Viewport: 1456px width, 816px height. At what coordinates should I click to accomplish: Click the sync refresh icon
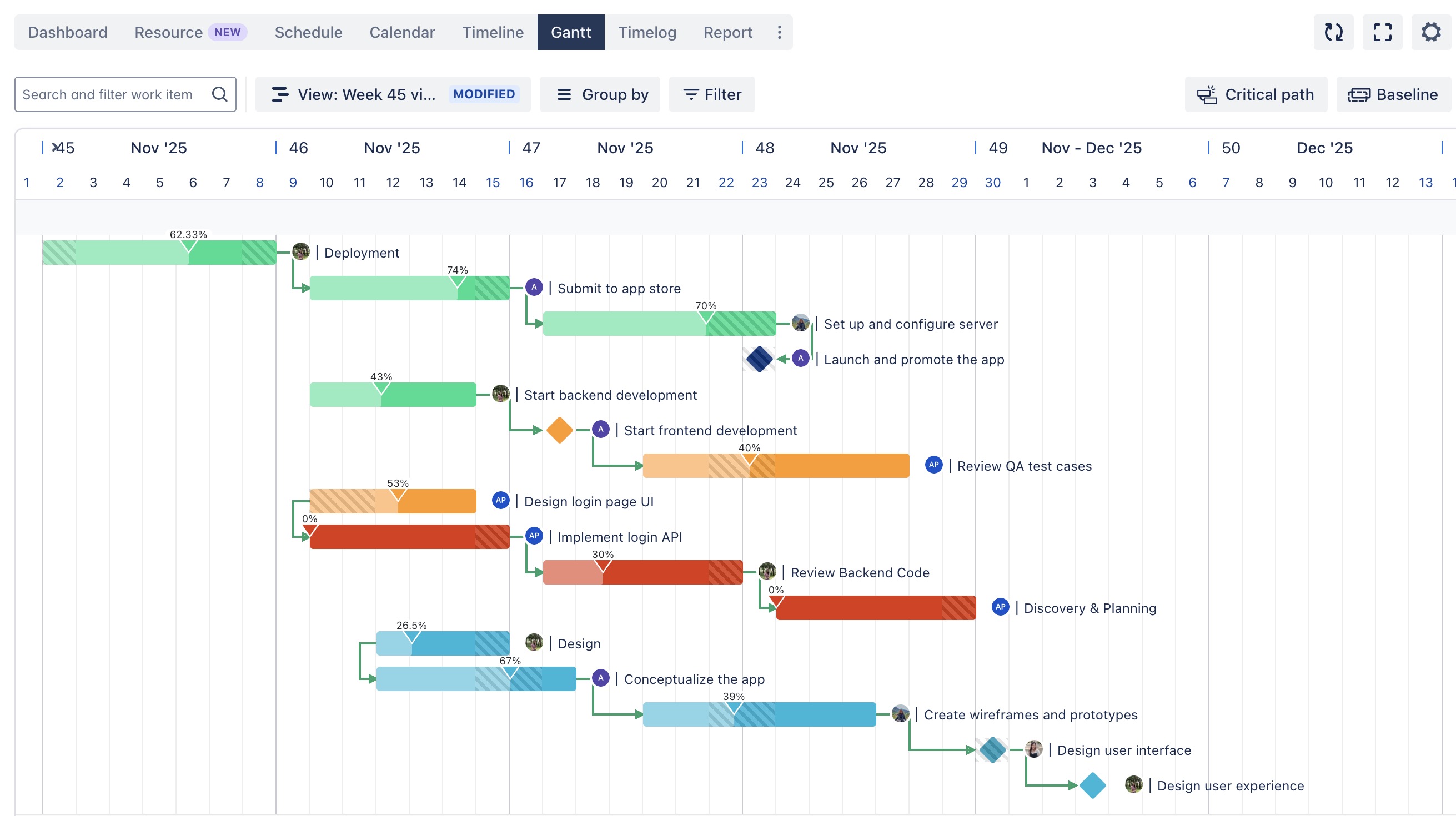tap(1333, 32)
